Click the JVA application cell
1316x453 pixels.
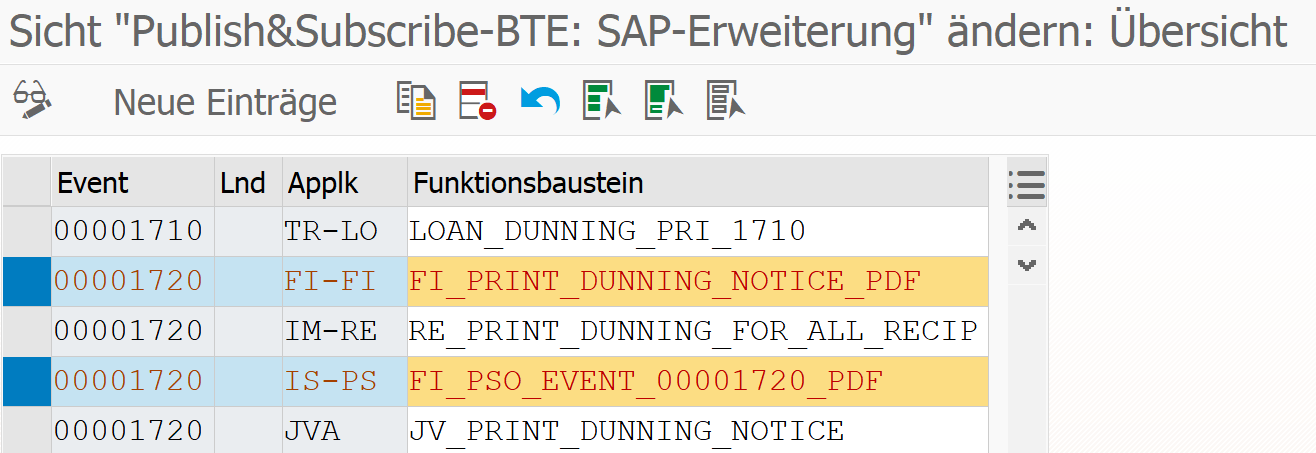click(x=345, y=430)
